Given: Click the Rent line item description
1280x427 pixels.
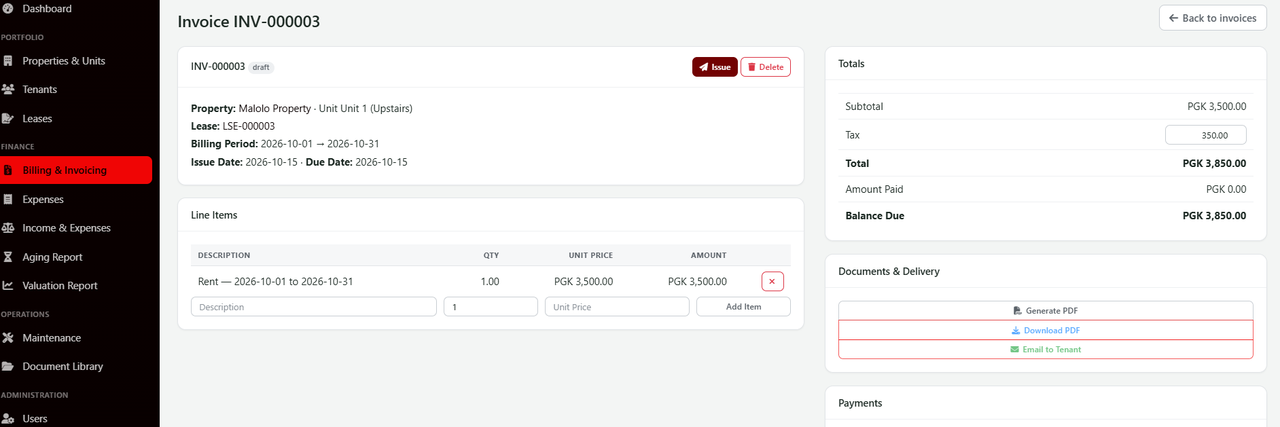Looking at the screenshot, I should [275, 282].
